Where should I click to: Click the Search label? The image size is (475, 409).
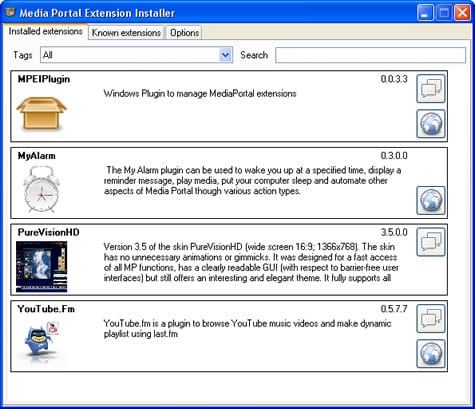coord(254,55)
